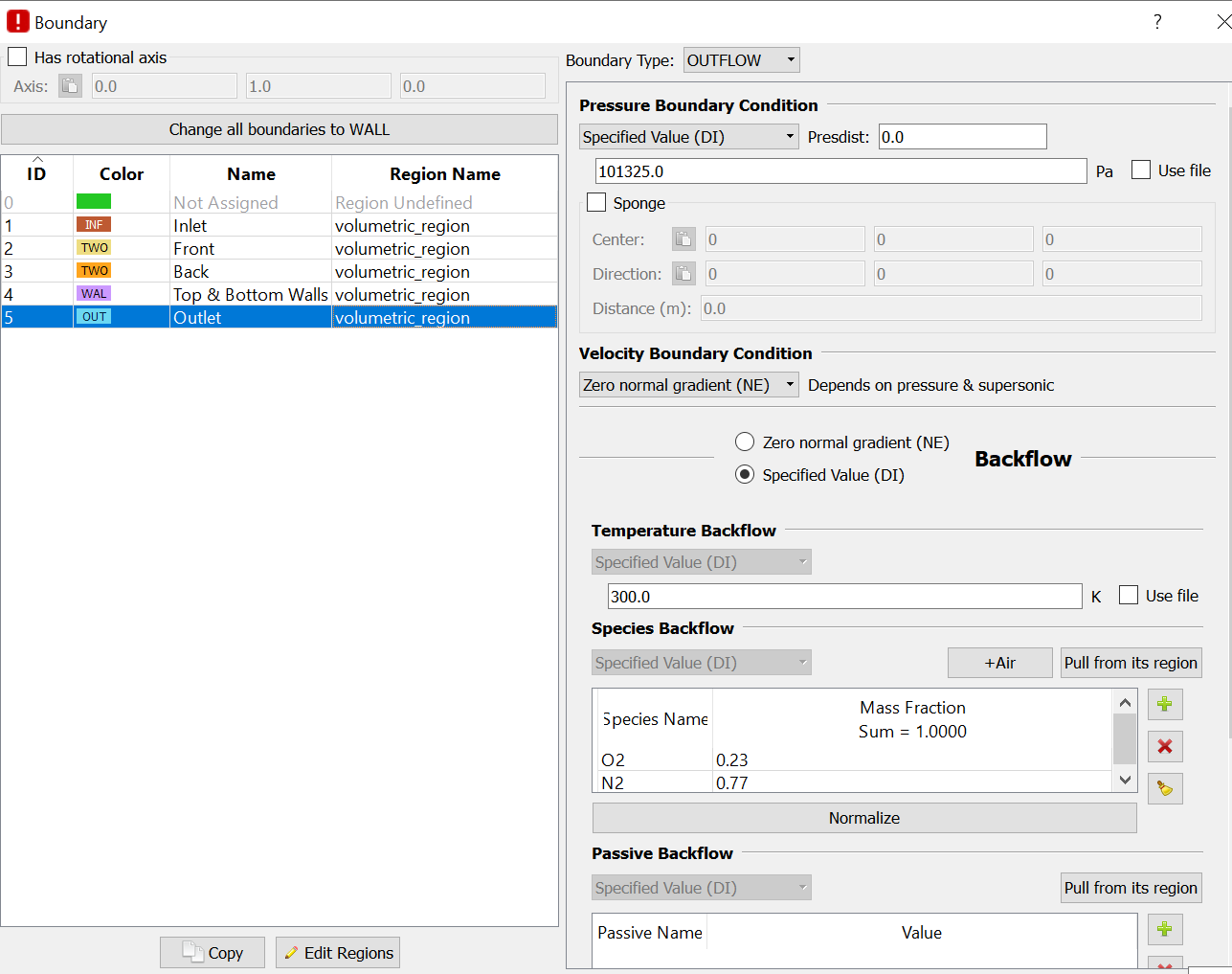Pull species backflow from its region
This screenshot has height=974, width=1232.
pyautogui.click(x=1131, y=663)
